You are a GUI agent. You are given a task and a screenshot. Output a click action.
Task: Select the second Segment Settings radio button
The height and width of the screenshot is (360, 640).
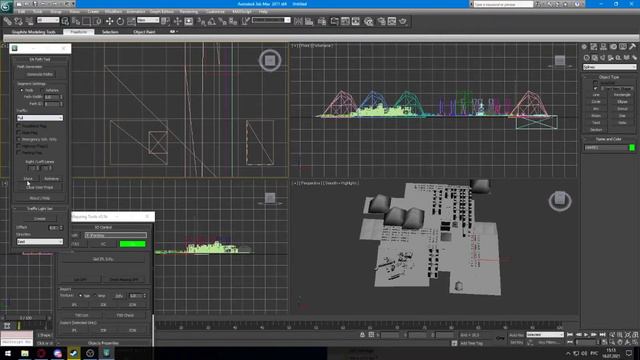tap(42, 90)
